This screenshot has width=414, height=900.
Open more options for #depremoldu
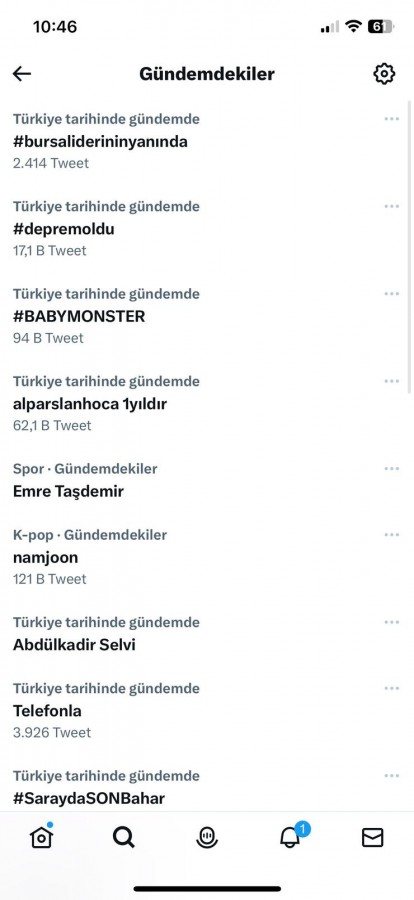(392, 206)
